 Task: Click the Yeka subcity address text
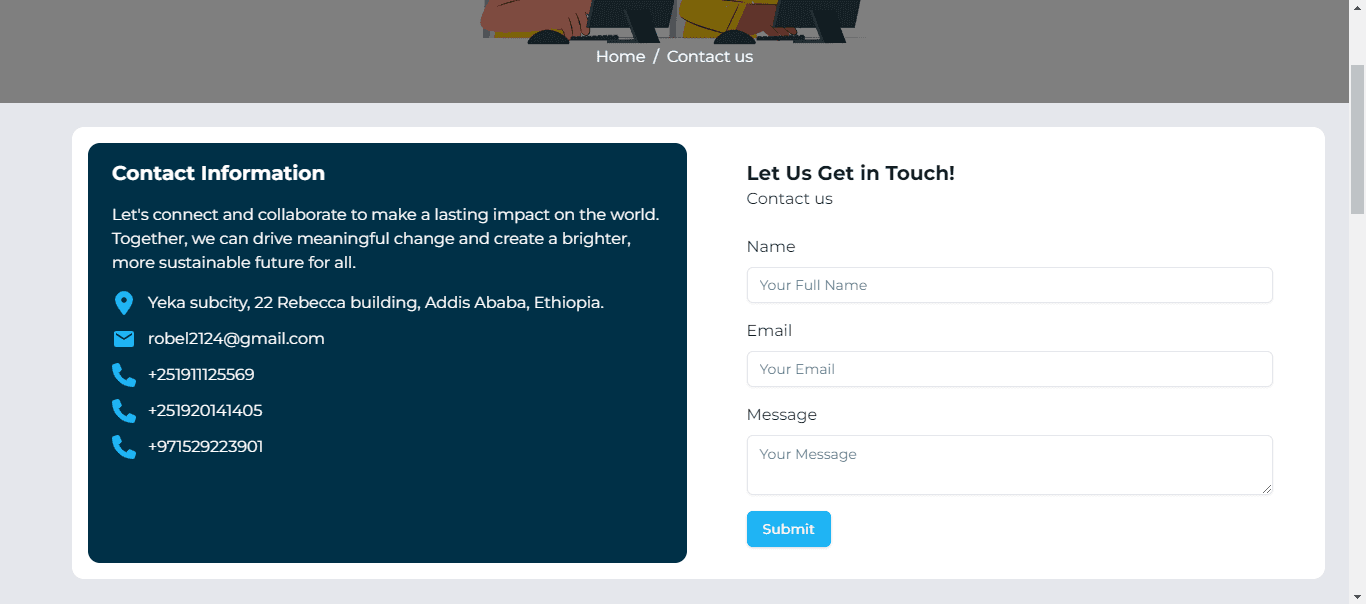376,303
